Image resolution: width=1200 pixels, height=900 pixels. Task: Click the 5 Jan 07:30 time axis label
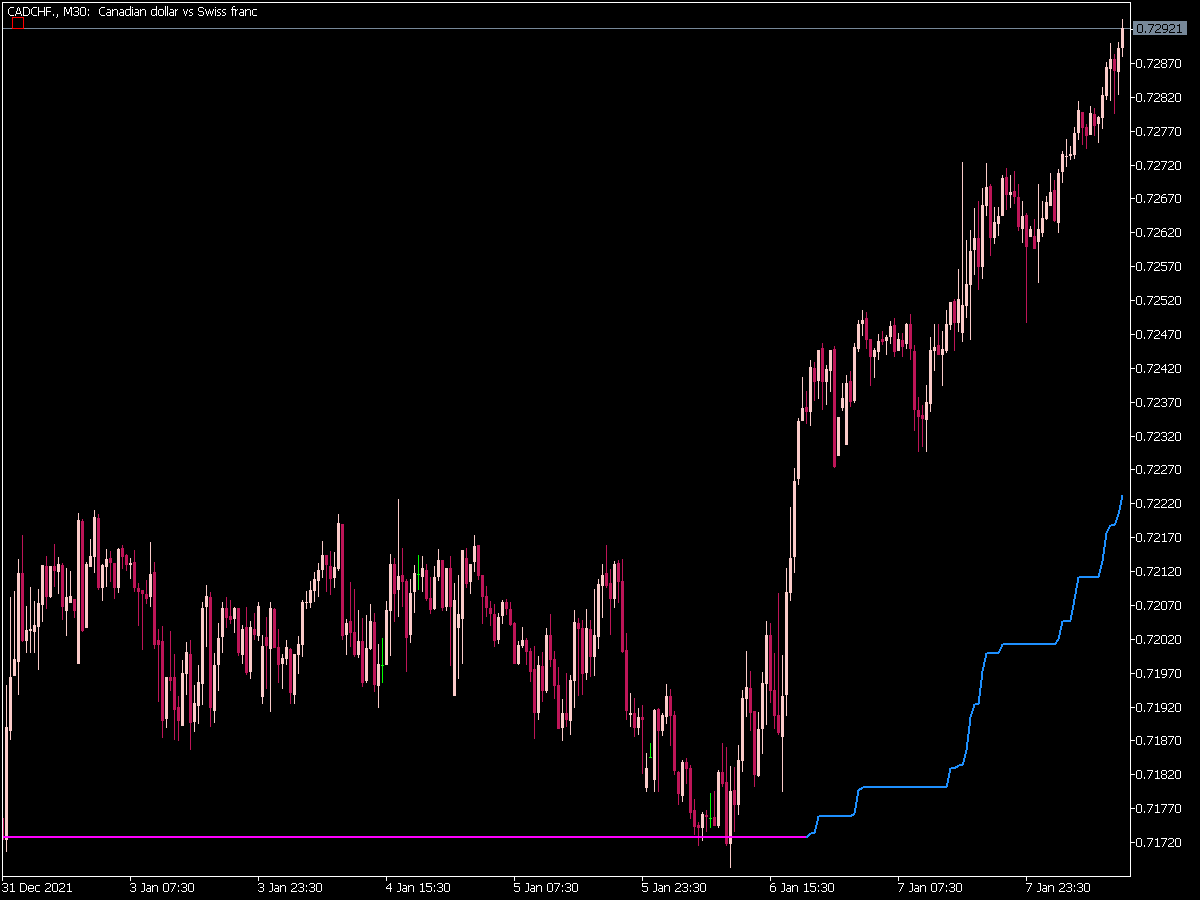(x=546, y=887)
